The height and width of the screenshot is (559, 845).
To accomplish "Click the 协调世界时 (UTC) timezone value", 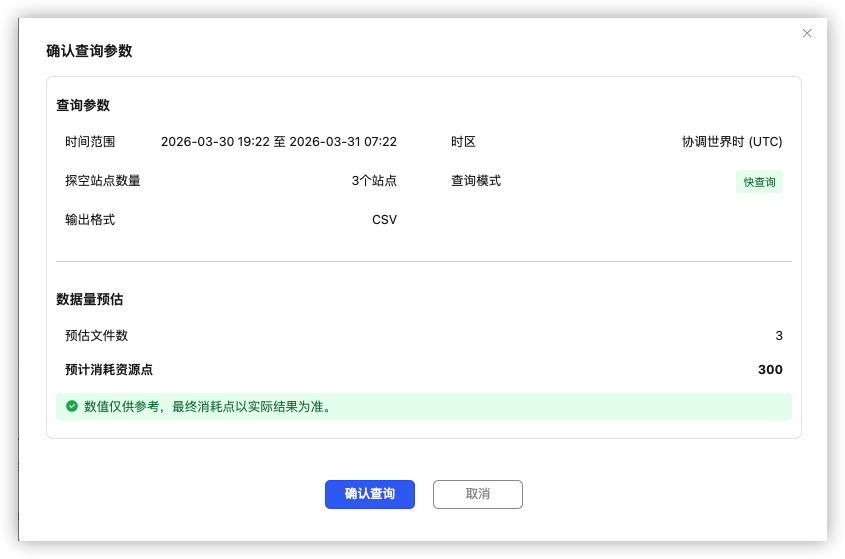I will coord(732,142).
